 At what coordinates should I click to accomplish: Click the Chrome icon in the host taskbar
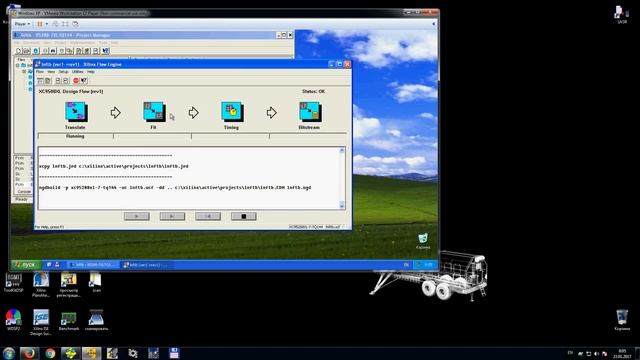click(50, 353)
